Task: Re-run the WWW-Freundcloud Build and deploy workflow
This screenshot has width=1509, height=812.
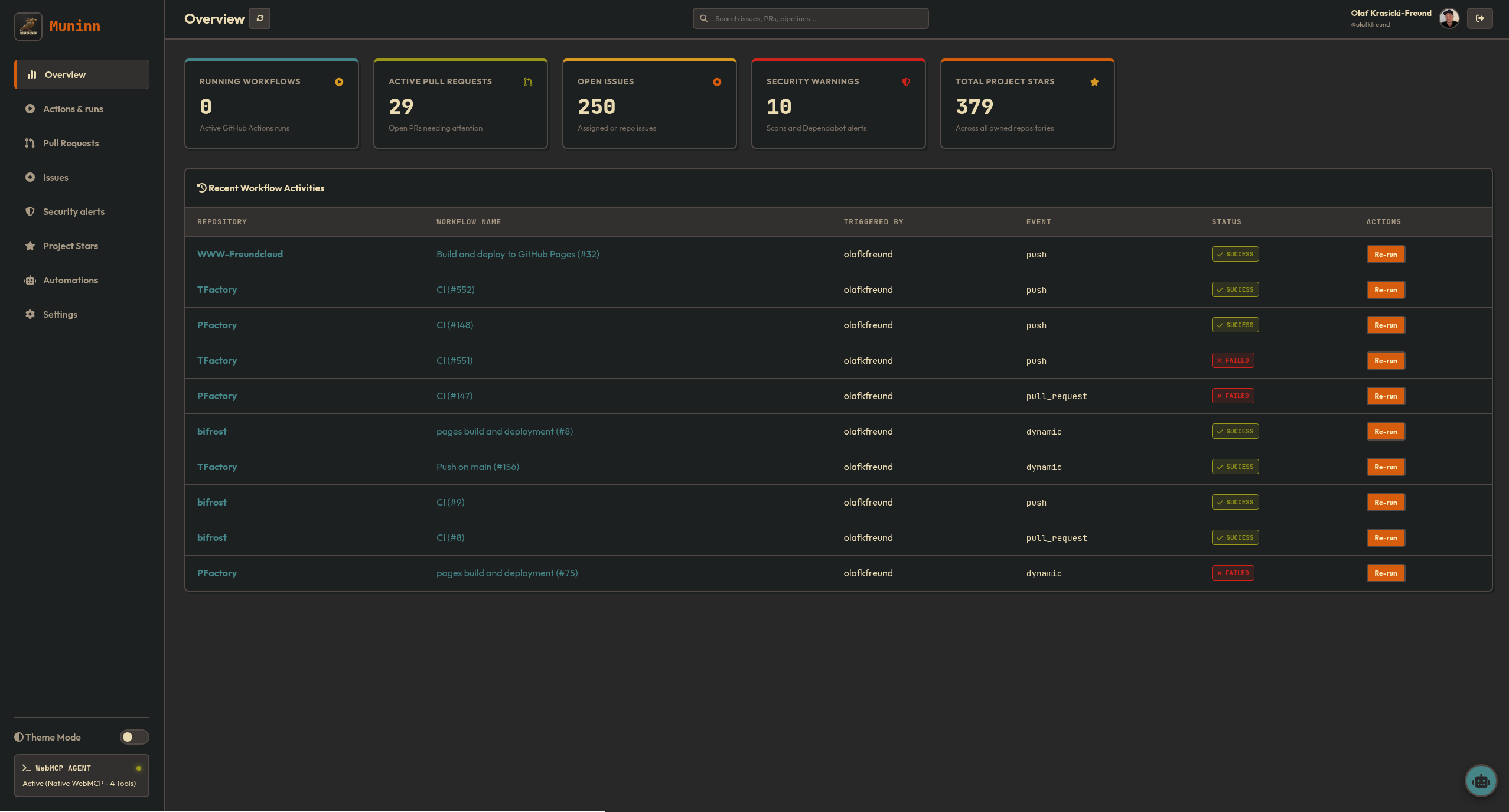Action: point(1386,255)
